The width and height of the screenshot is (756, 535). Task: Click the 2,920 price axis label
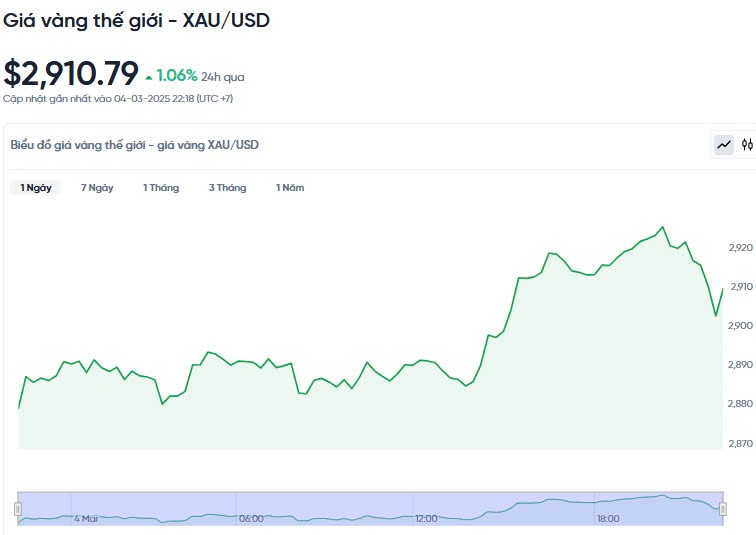coord(740,247)
